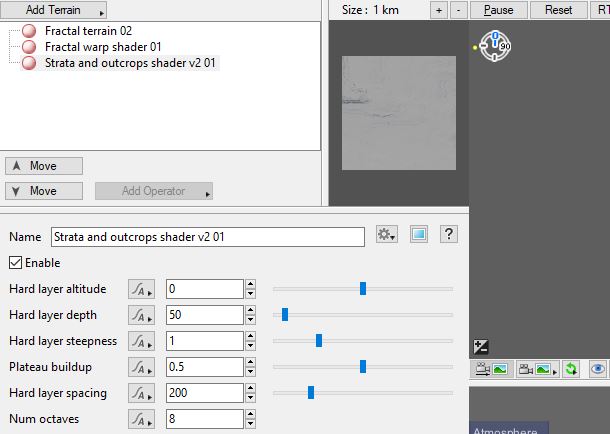Move selected node down with the down-arrow Move button
610x434 pixels.
click(x=44, y=191)
